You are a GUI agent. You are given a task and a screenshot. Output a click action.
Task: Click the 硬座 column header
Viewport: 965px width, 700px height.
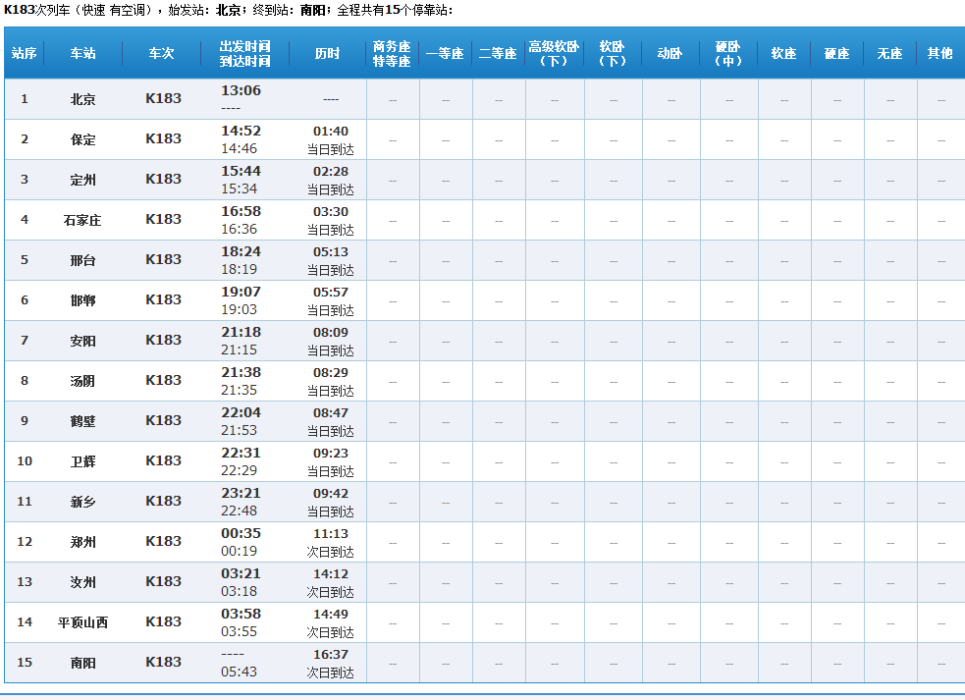[837, 54]
